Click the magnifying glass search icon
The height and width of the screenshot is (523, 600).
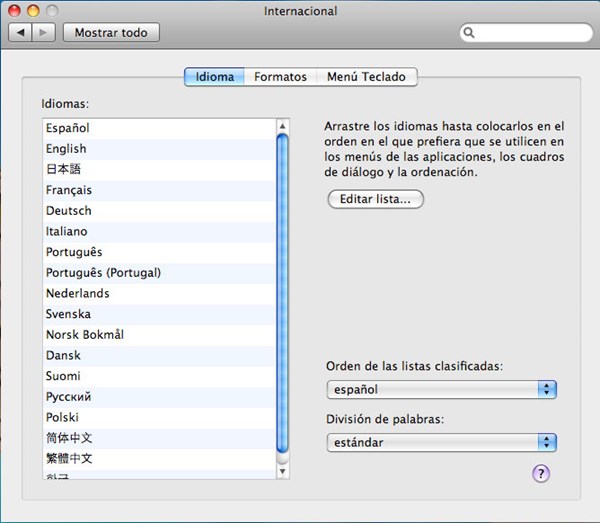pyautogui.click(x=471, y=34)
